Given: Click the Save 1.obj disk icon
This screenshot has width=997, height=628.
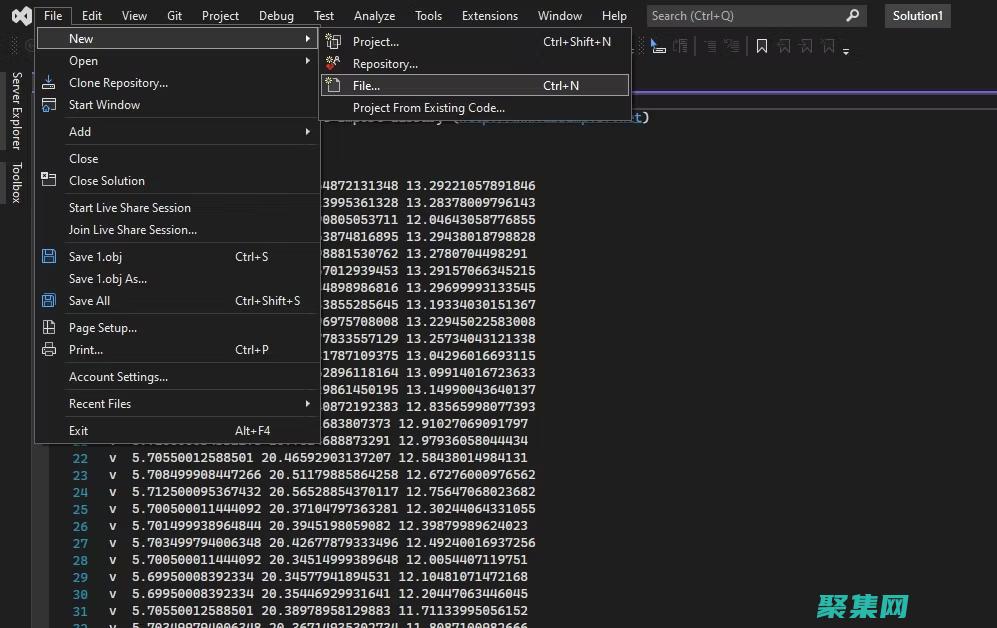Looking at the screenshot, I should (49, 257).
